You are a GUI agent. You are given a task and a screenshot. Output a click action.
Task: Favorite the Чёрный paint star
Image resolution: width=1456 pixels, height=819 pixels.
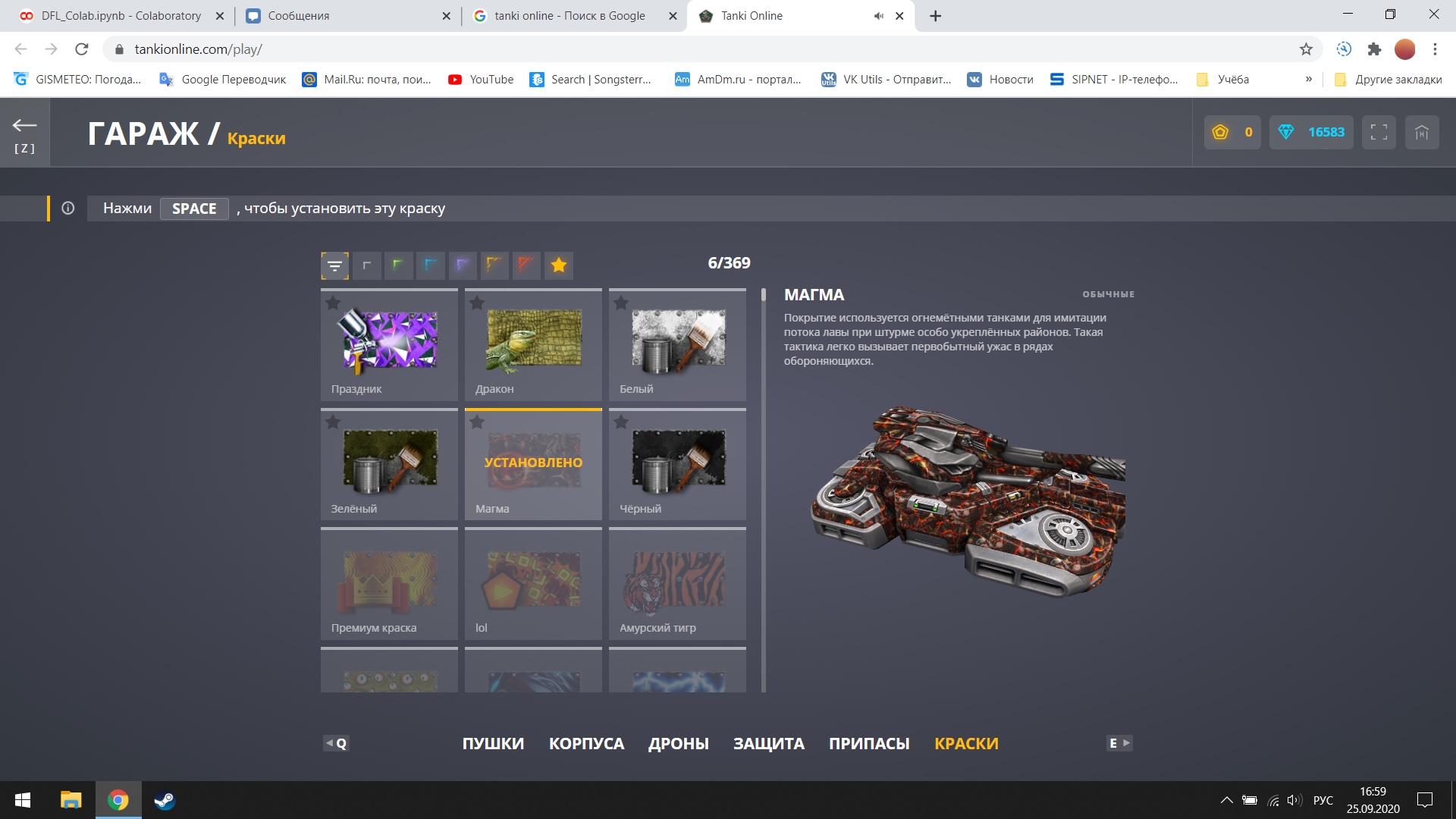621,422
